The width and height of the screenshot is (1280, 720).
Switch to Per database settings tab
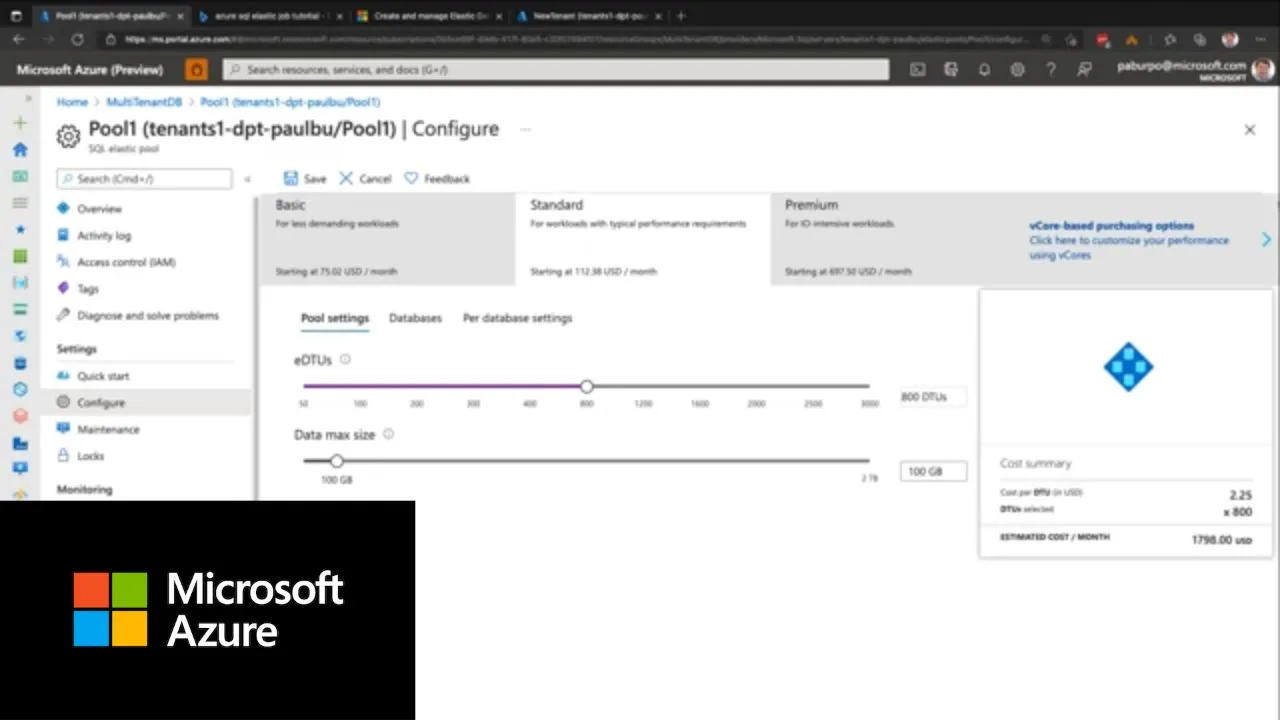[x=517, y=318]
